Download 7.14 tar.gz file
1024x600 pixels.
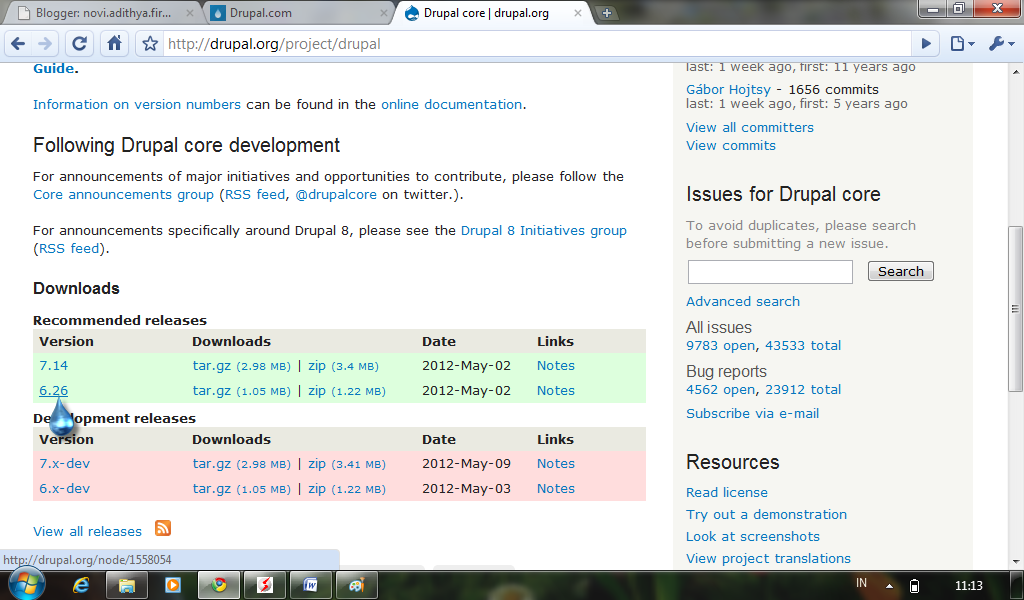(212, 366)
